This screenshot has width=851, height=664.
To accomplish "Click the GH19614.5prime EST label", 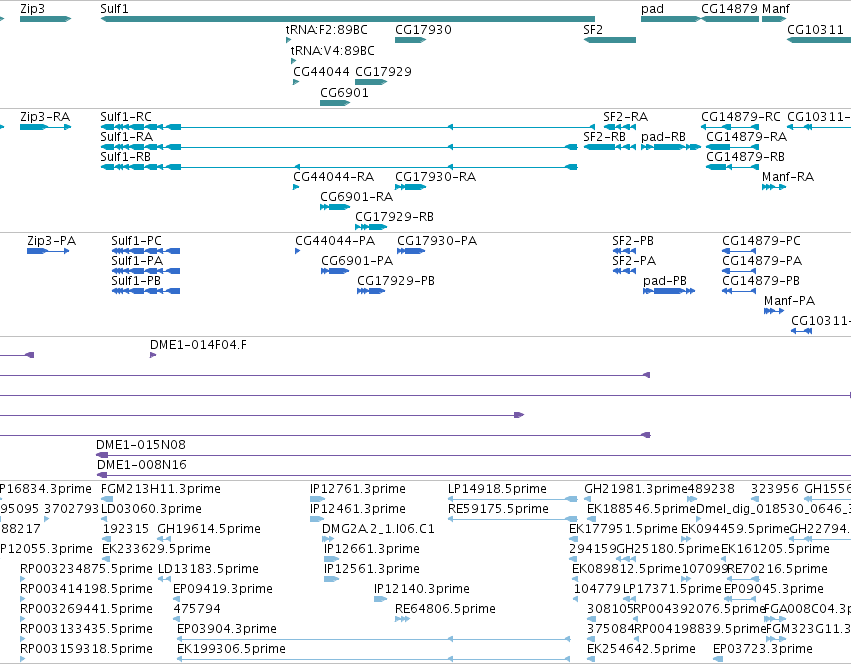I will coord(209,529).
